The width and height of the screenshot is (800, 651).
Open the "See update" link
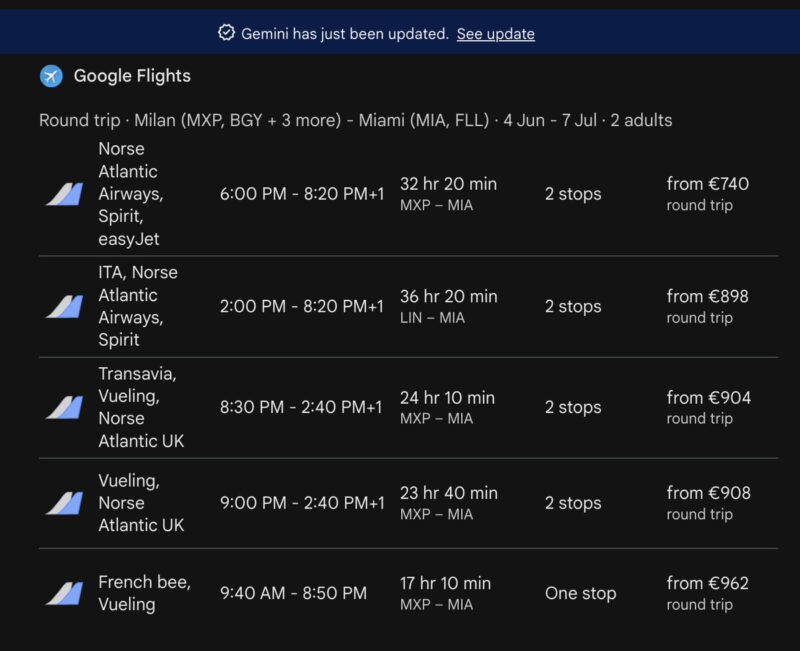tap(495, 34)
